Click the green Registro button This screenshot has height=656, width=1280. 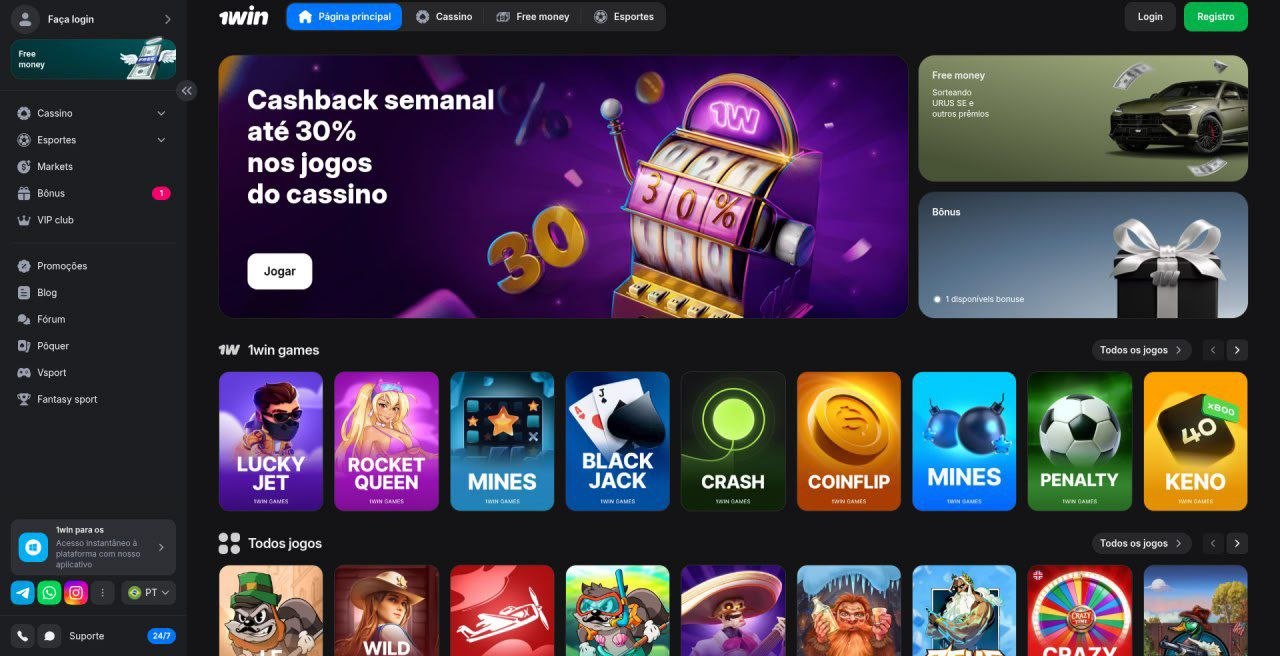click(x=1216, y=17)
